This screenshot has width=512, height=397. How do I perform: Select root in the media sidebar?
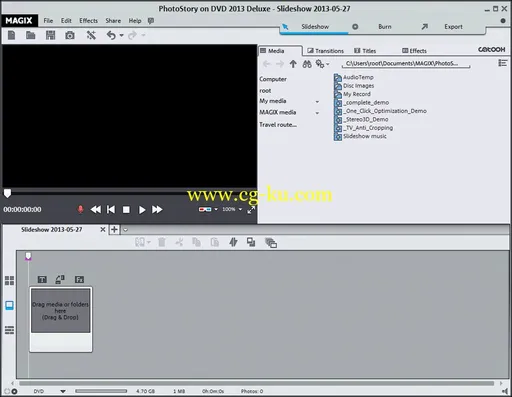(265, 91)
